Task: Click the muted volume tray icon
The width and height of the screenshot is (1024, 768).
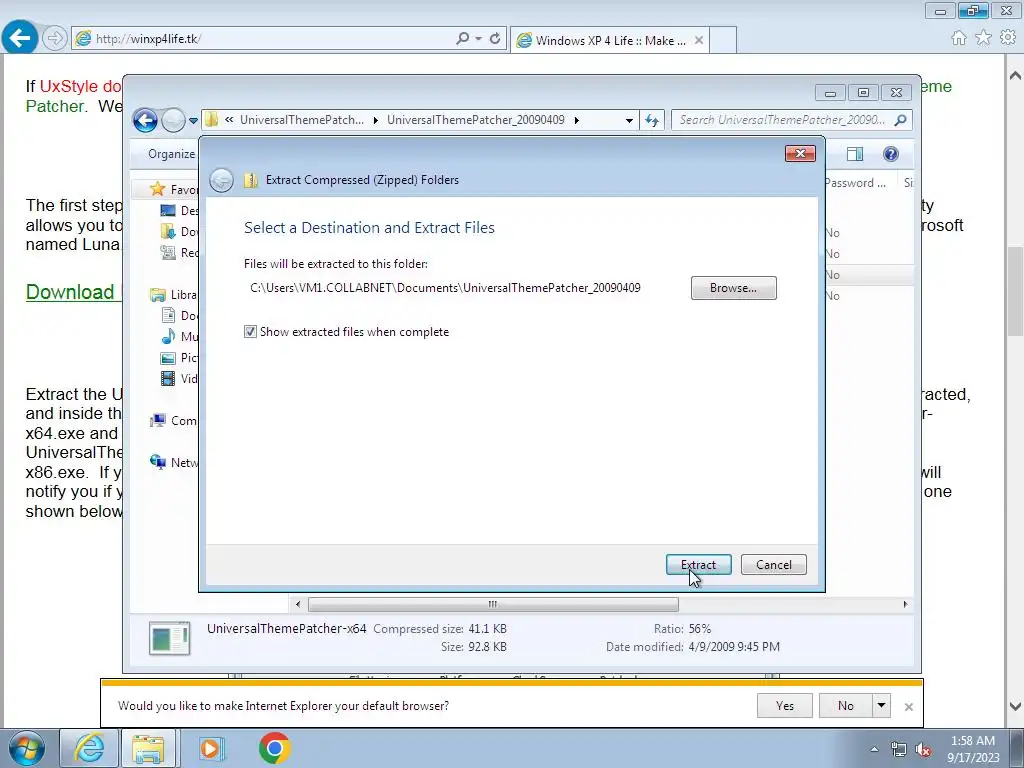Action: tap(923, 749)
